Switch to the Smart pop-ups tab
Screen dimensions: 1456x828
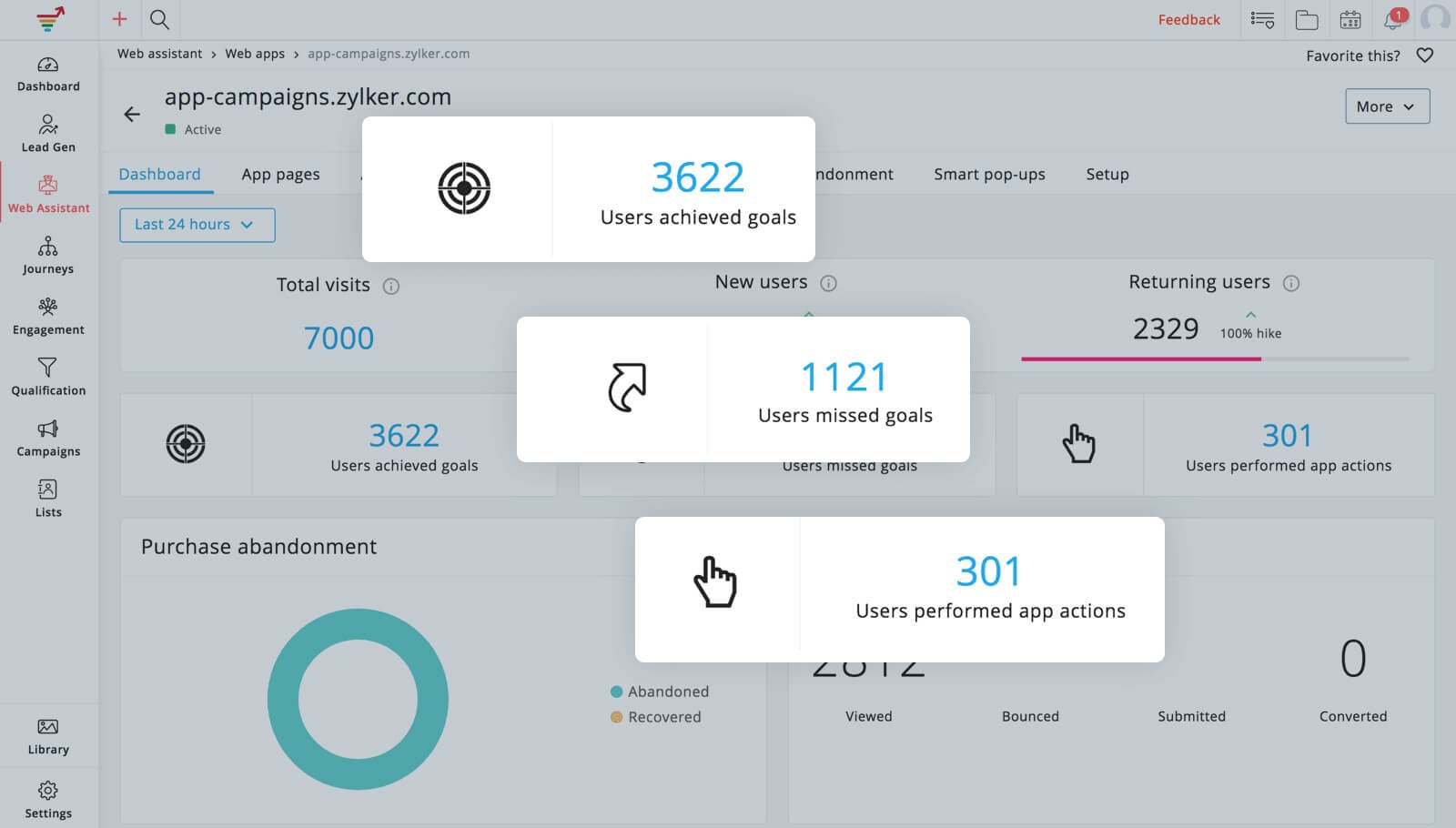tap(989, 174)
